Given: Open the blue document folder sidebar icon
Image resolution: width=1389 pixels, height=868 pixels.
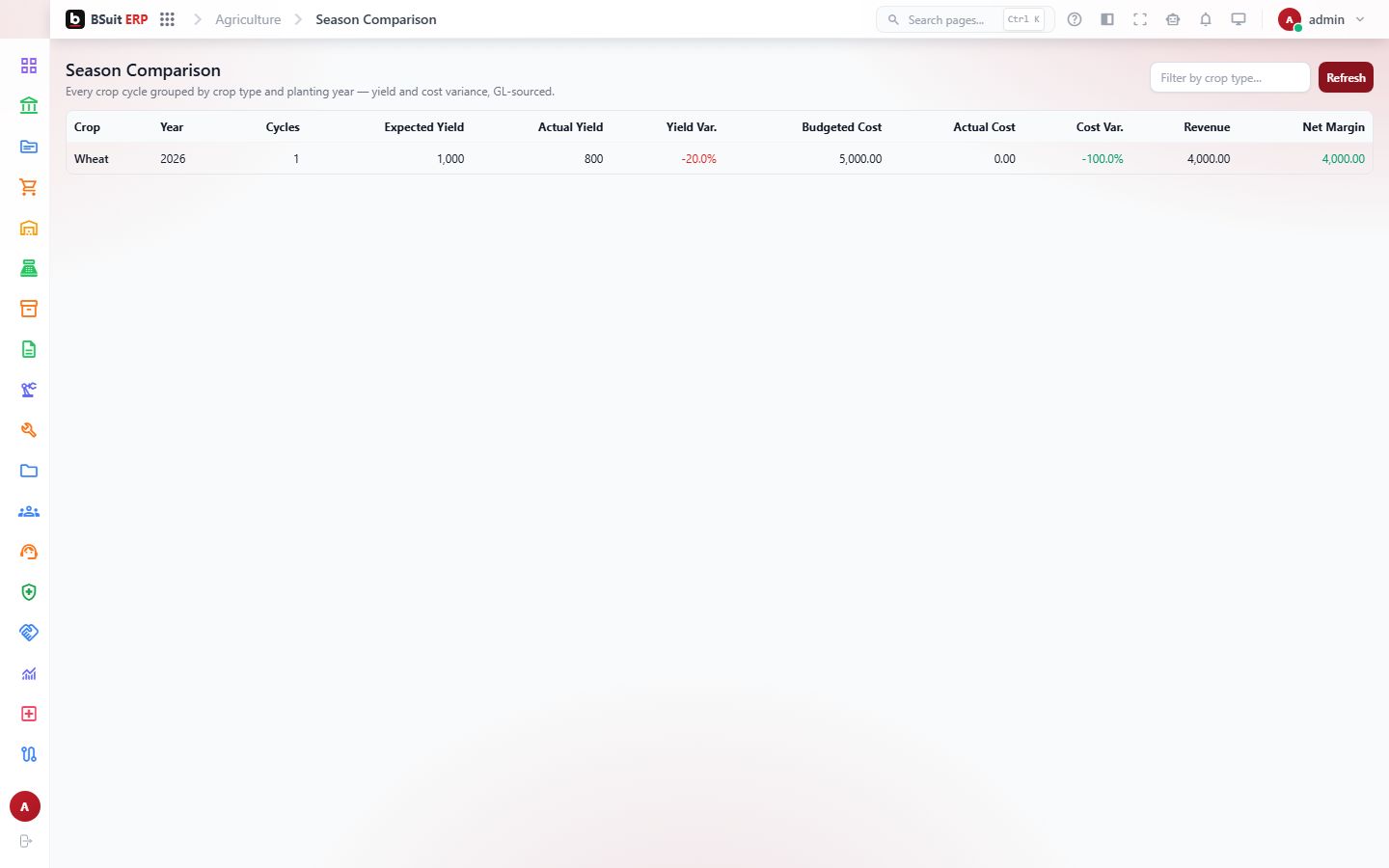Looking at the screenshot, I should (29, 147).
